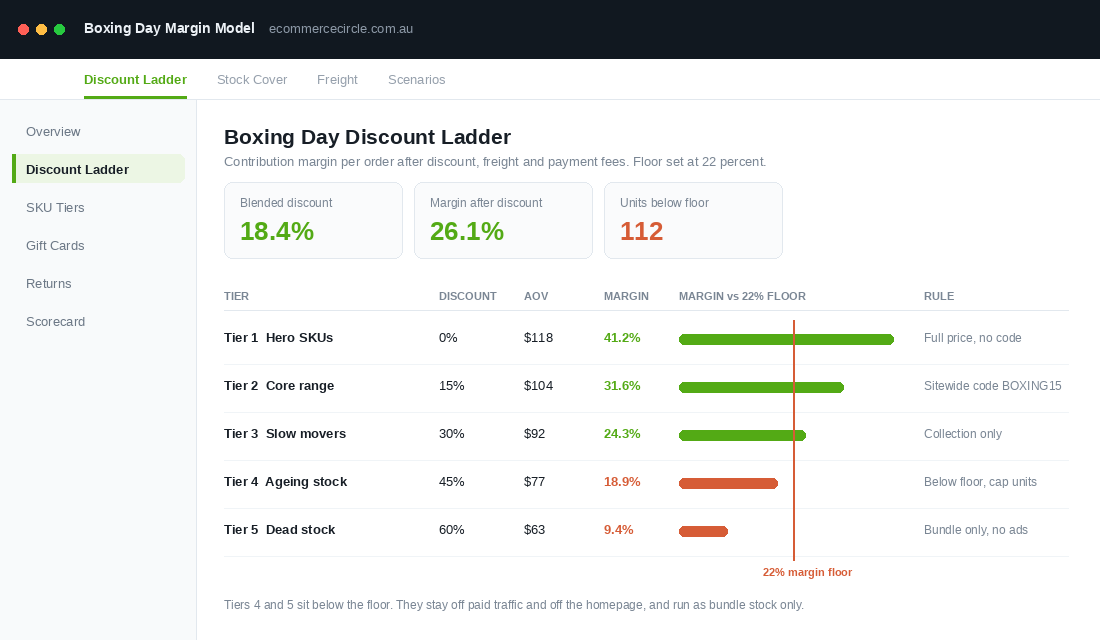Click the Tier 1 Hero SKUs row label

coord(279,338)
